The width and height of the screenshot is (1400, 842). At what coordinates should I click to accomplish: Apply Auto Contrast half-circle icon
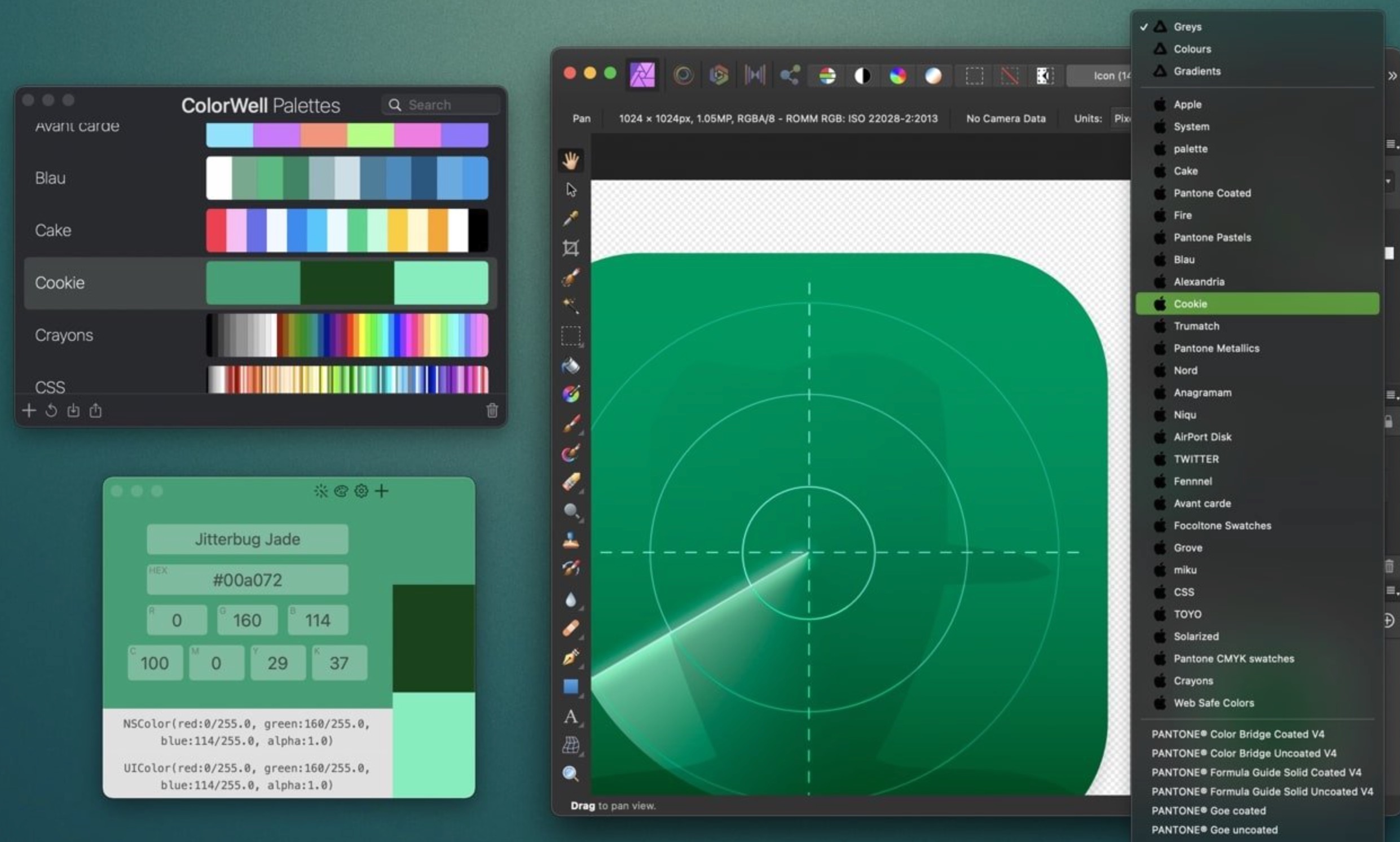click(x=862, y=76)
